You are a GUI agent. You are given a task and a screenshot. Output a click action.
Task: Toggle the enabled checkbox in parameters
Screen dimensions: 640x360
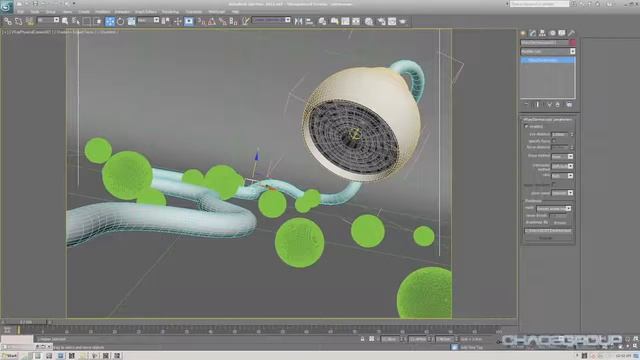point(527,127)
